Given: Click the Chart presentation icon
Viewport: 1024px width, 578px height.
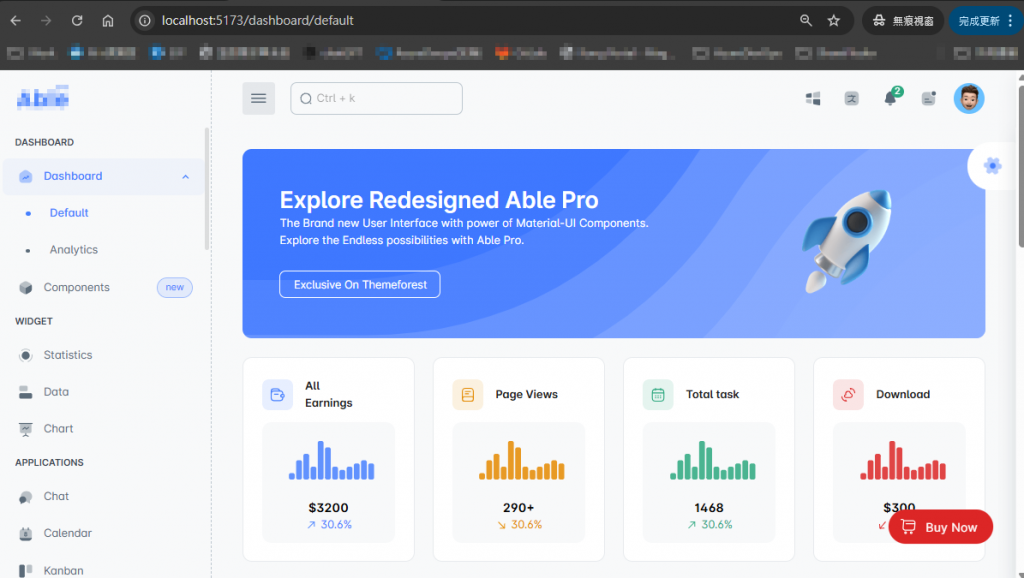Looking at the screenshot, I should (x=25, y=429).
